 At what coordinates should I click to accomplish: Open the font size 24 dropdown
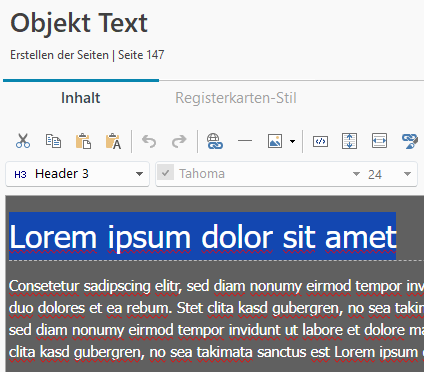tap(407, 174)
